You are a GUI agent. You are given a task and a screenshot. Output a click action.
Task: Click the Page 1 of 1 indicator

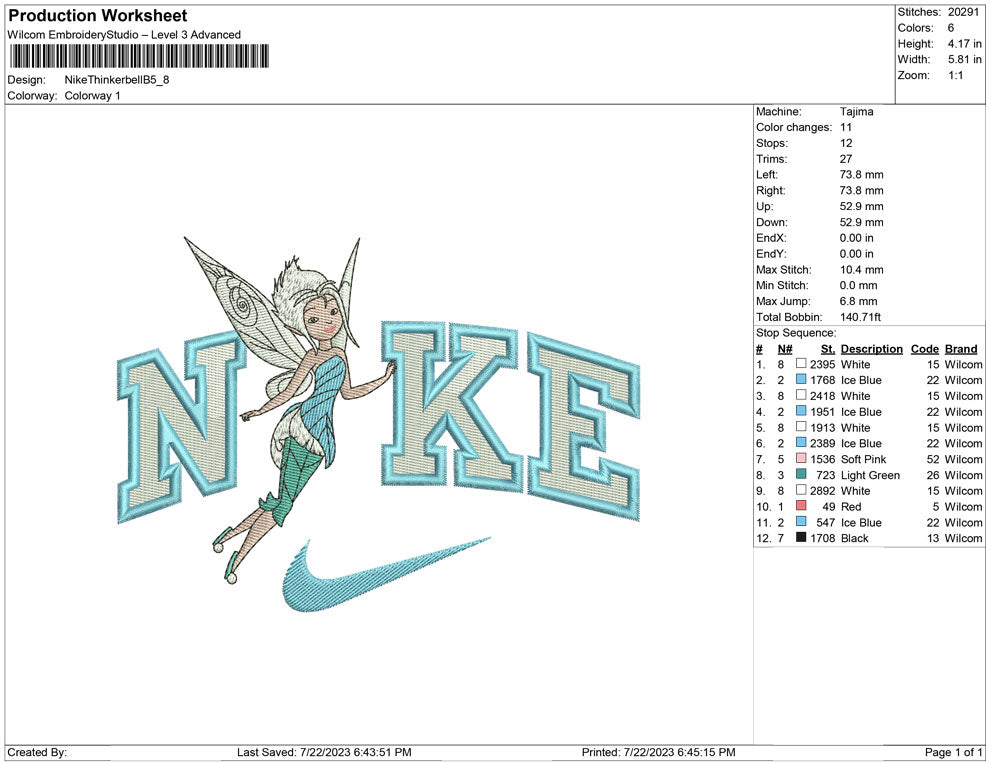pyautogui.click(x=953, y=752)
